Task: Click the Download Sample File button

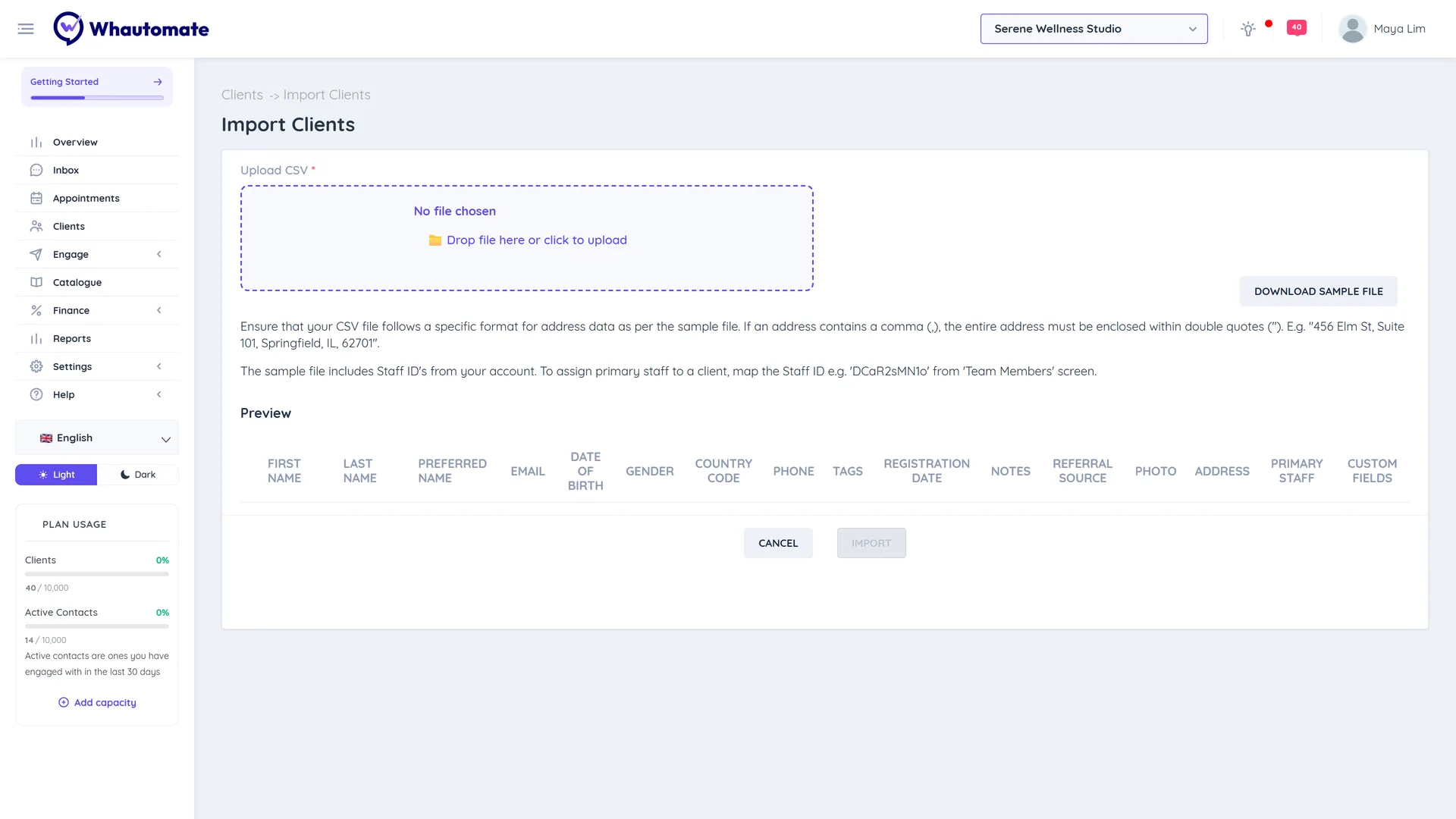Action: 1318,291
